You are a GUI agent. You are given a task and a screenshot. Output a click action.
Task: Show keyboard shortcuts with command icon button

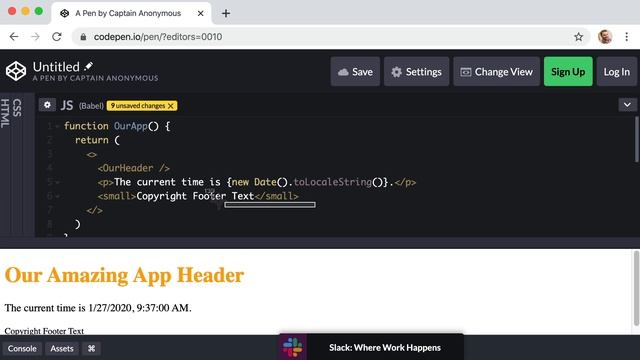click(91, 349)
